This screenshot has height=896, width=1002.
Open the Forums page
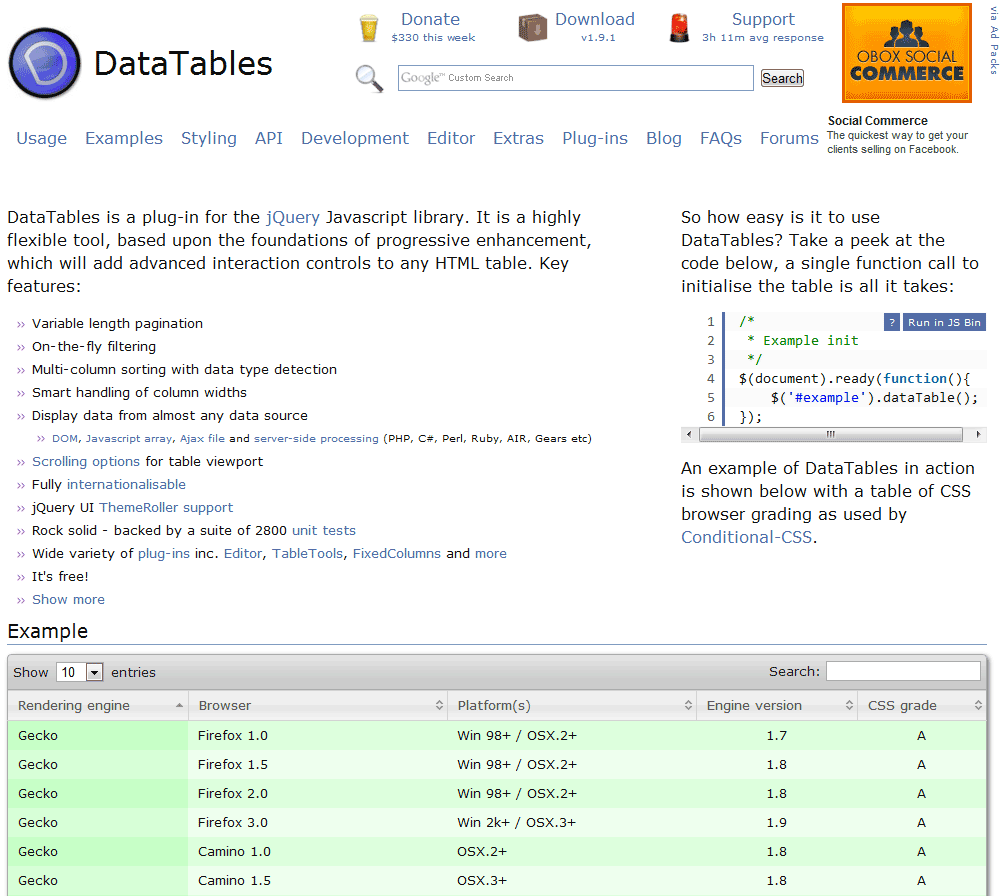[789, 139]
